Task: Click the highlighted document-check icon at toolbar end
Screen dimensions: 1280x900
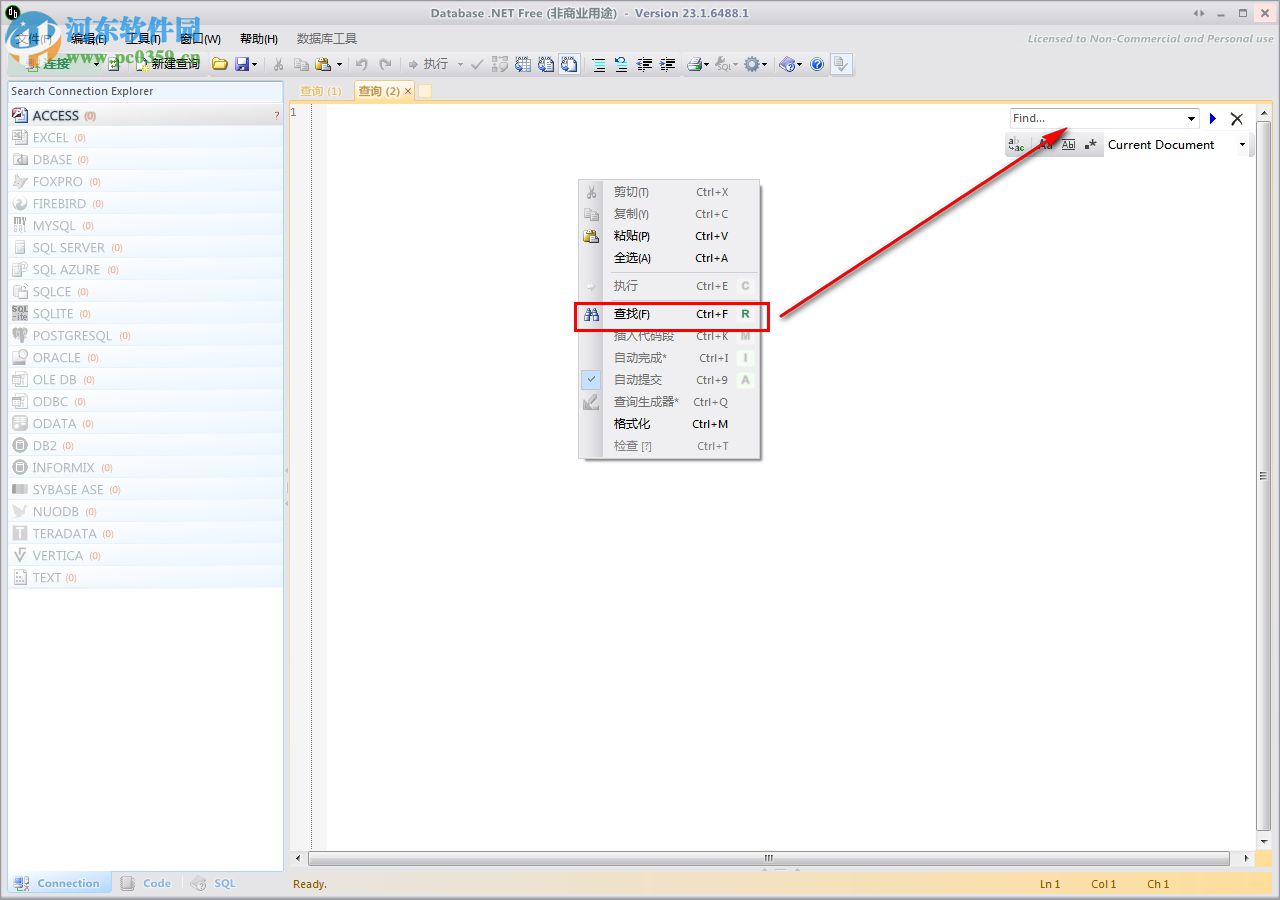Action: coord(841,64)
